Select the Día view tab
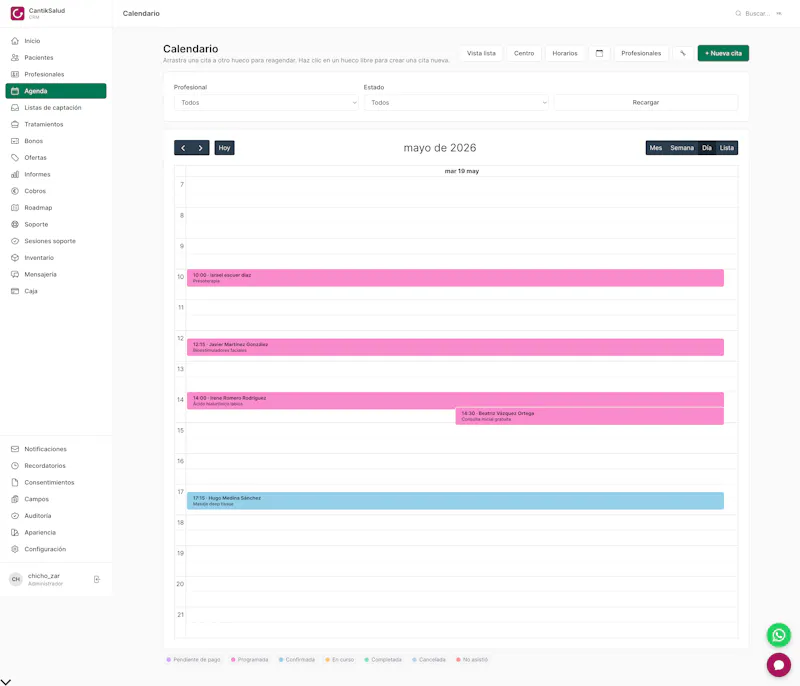800x686 pixels. click(x=707, y=148)
